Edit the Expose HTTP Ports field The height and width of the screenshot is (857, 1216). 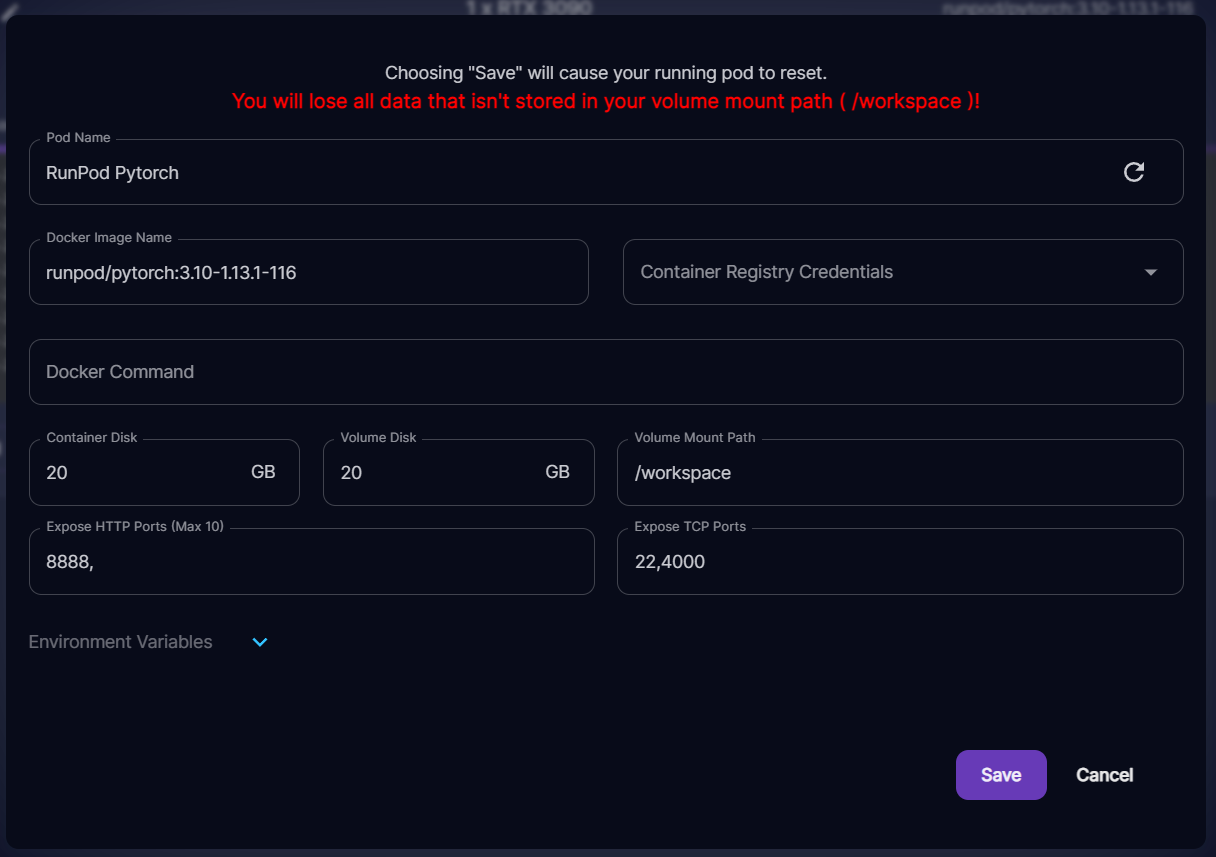(x=312, y=562)
